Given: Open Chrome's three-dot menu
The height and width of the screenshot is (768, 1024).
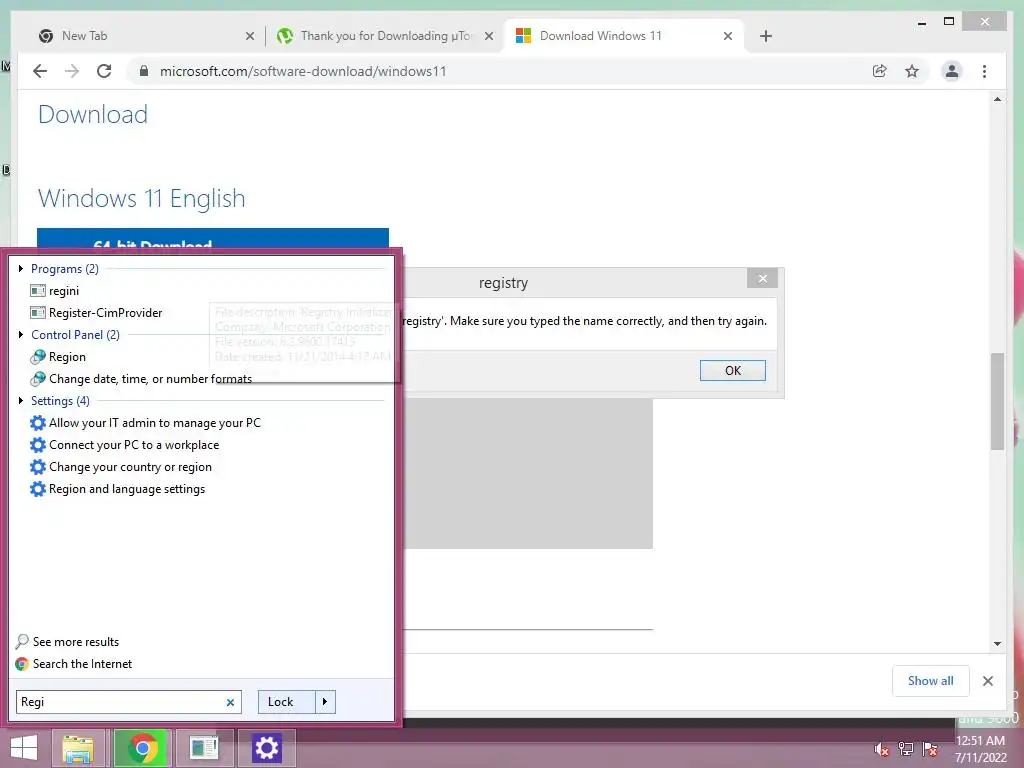Looking at the screenshot, I should 984,71.
